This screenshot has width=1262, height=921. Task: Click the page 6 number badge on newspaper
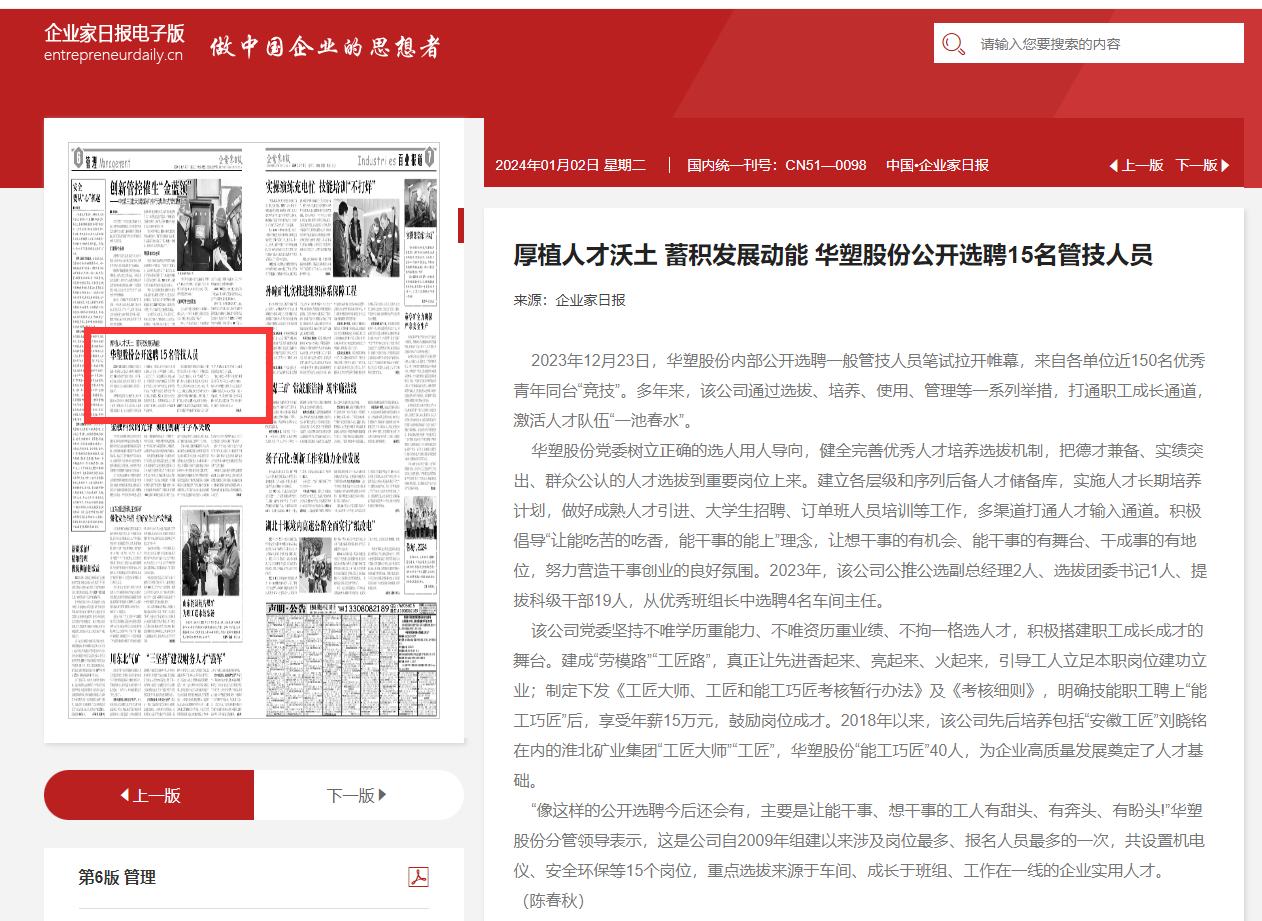pos(77,160)
